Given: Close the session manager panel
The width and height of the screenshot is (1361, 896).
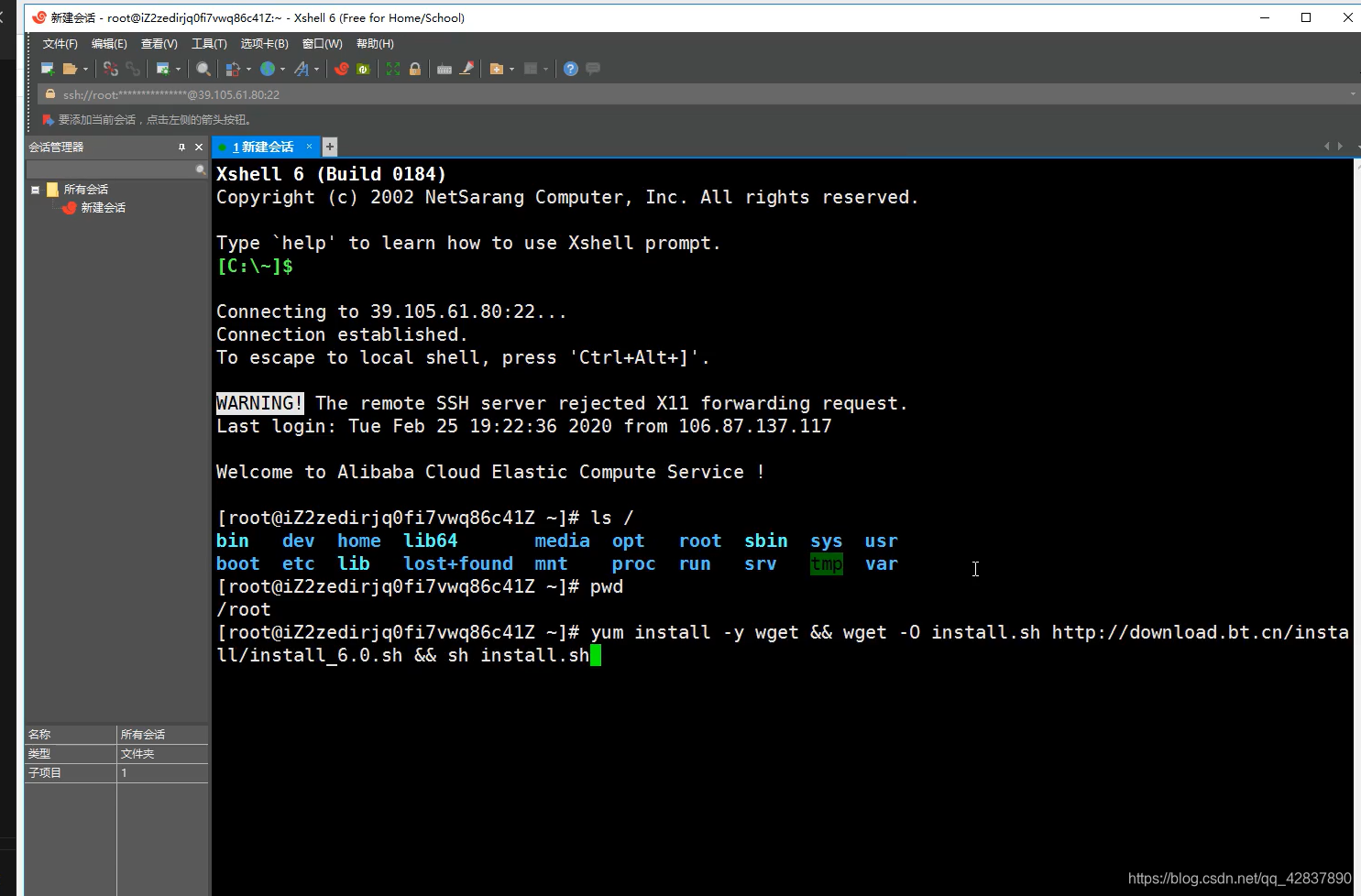Looking at the screenshot, I should (x=199, y=147).
